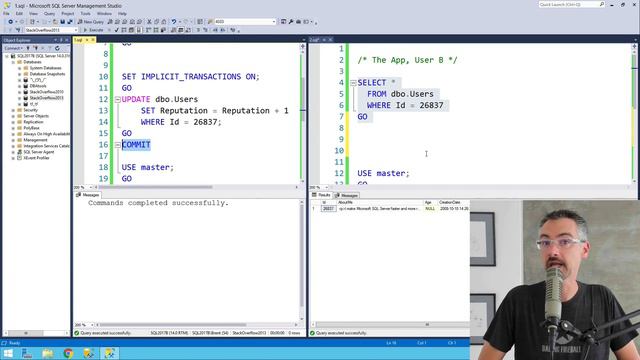Click the Cut scissors icon
The image size is (640, 360).
point(149,22)
